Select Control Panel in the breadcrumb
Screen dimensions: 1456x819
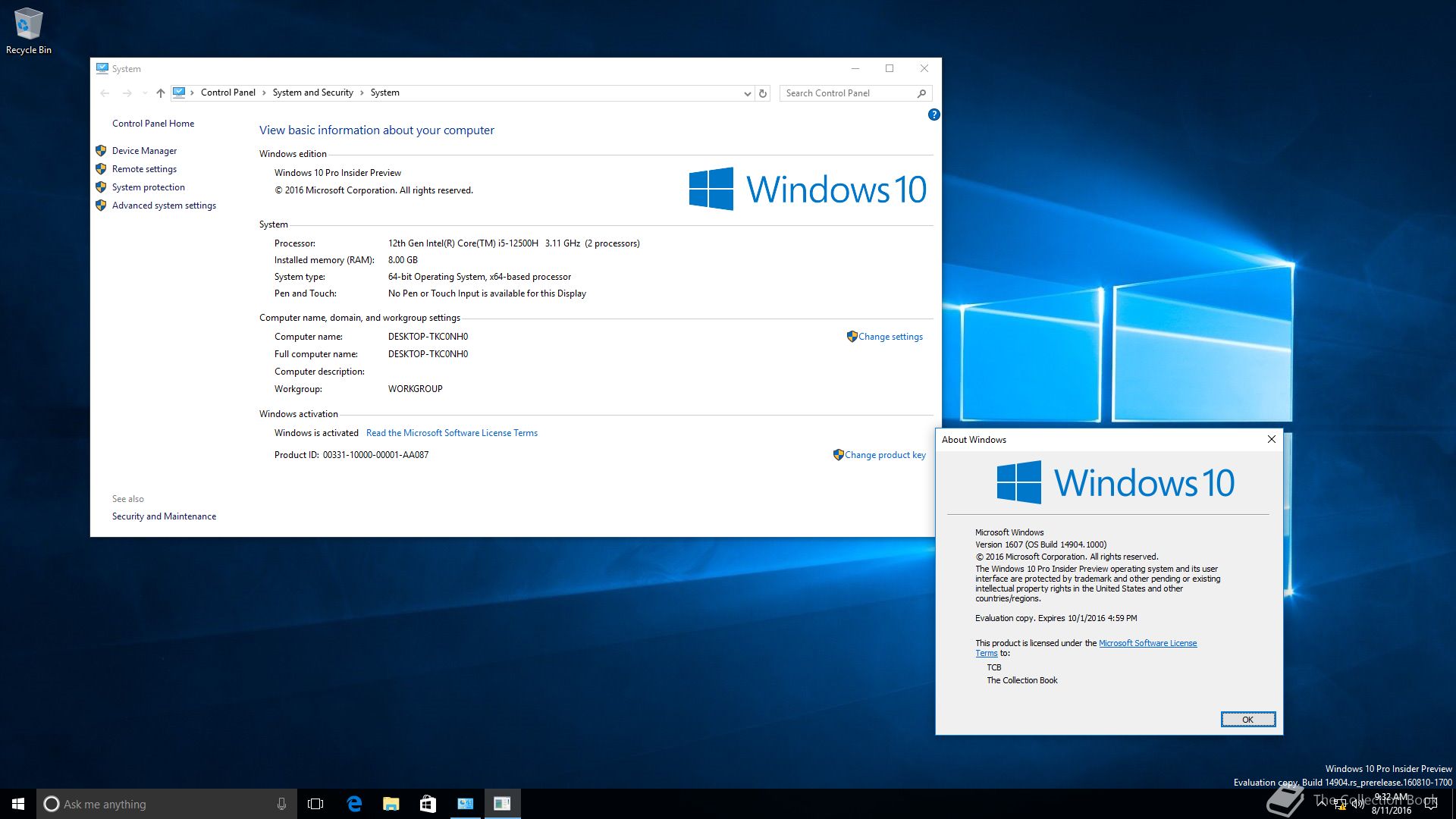click(x=227, y=93)
